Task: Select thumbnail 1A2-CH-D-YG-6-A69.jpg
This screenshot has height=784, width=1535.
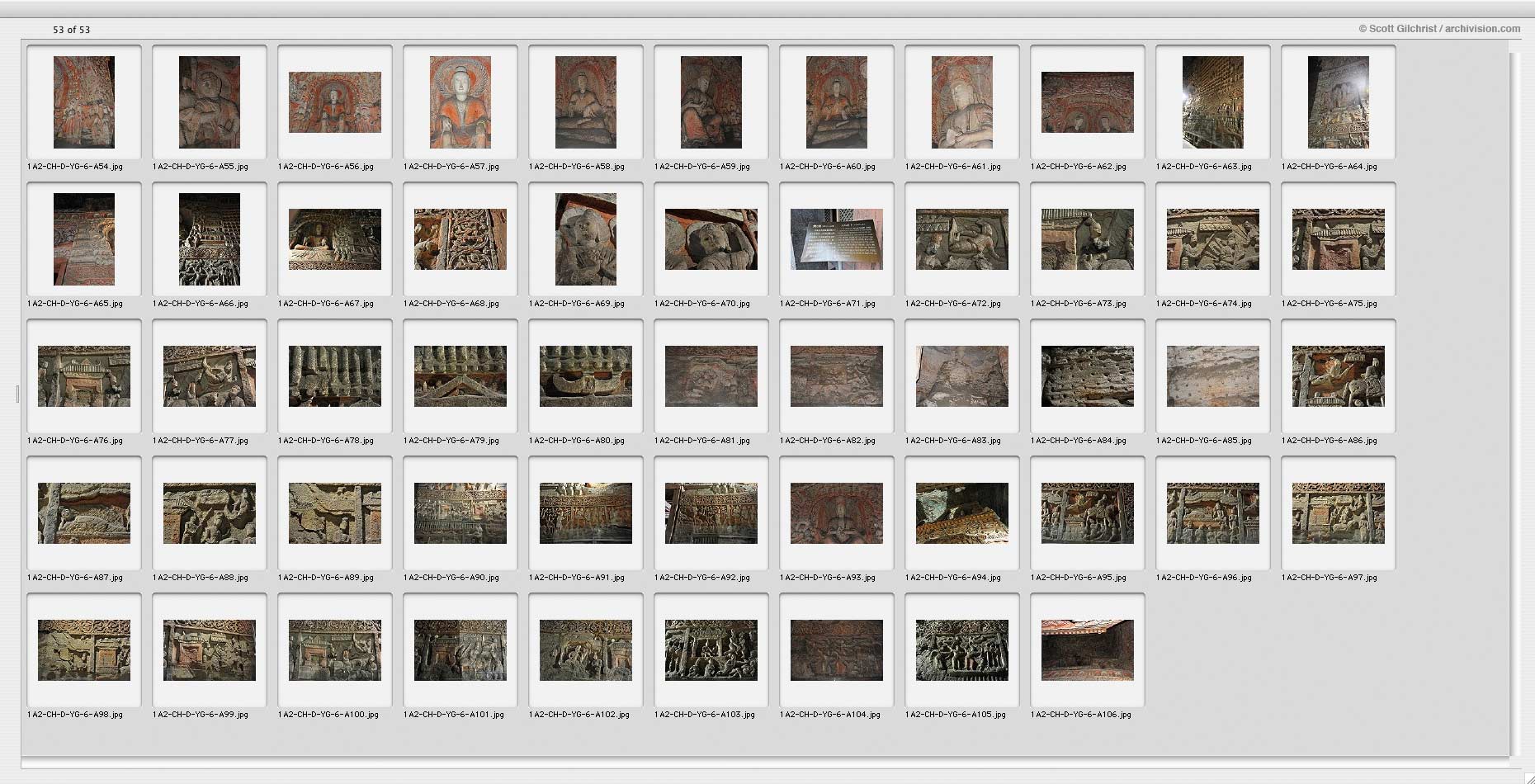Action: click(586, 239)
